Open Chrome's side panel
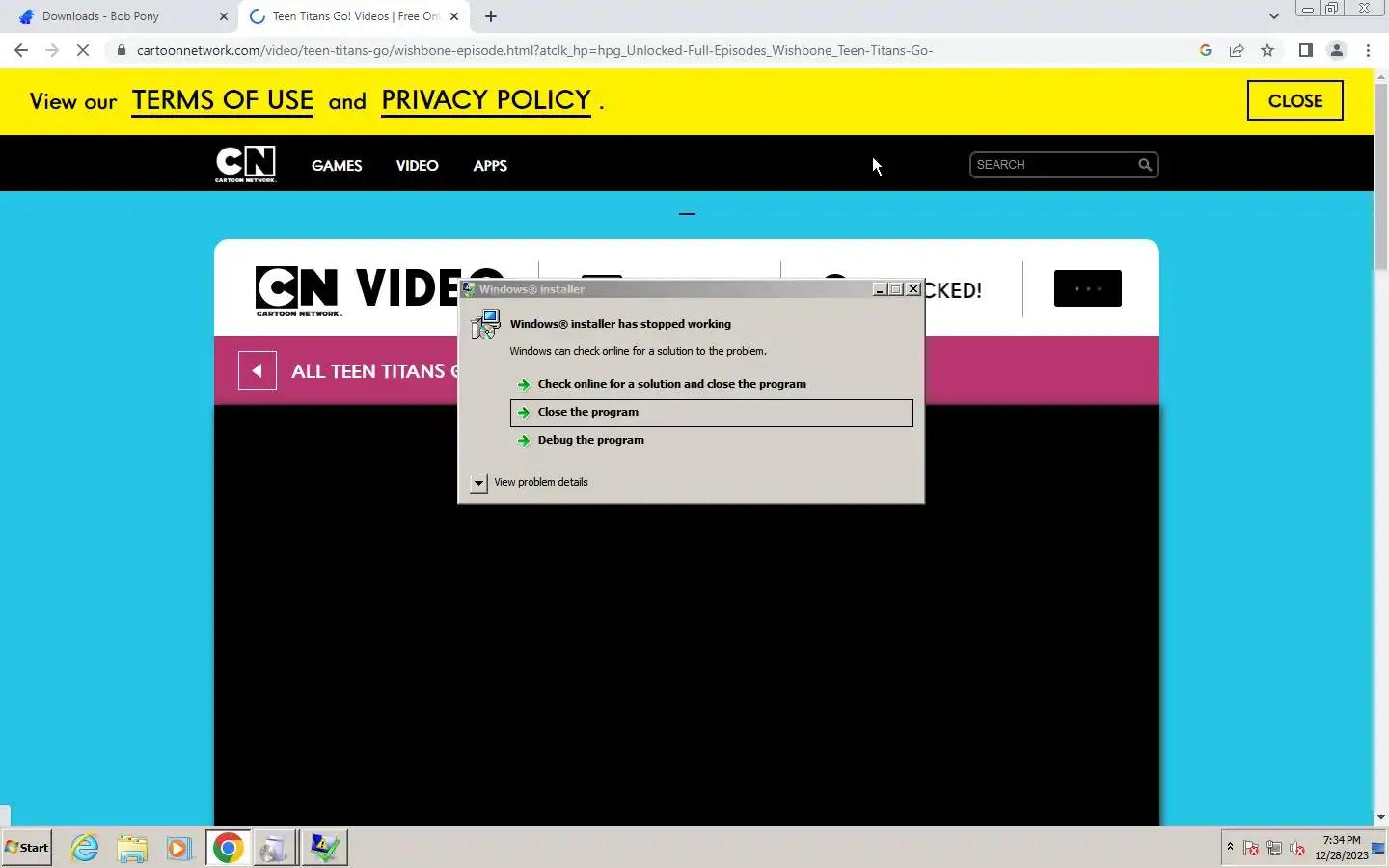 click(1305, 50)
